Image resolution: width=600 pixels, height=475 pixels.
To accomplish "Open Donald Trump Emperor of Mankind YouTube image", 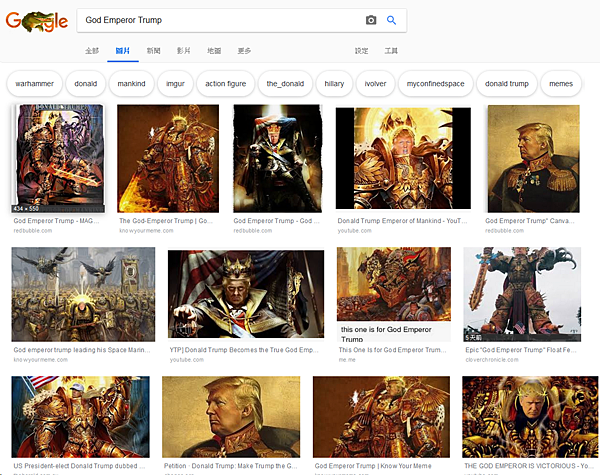I will click(x=403, y=158).
